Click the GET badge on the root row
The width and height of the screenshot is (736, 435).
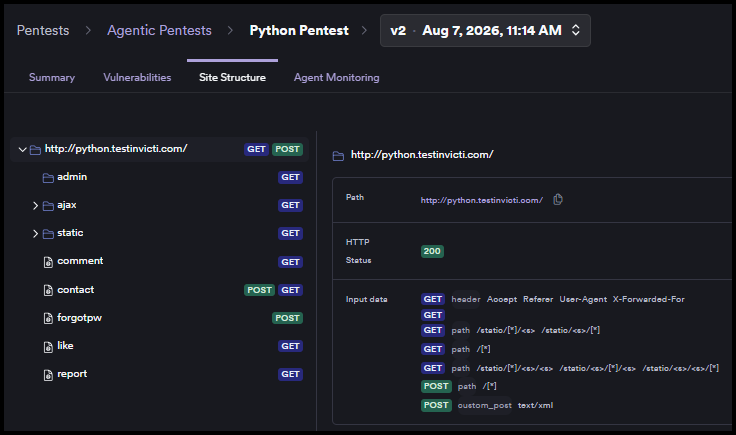[256, 149]
